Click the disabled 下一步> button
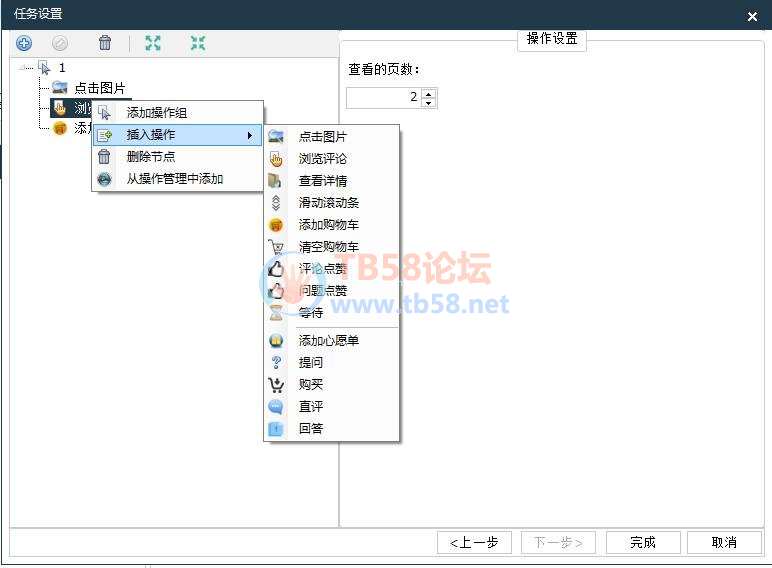The image size is (772, 568). [558, 542]
